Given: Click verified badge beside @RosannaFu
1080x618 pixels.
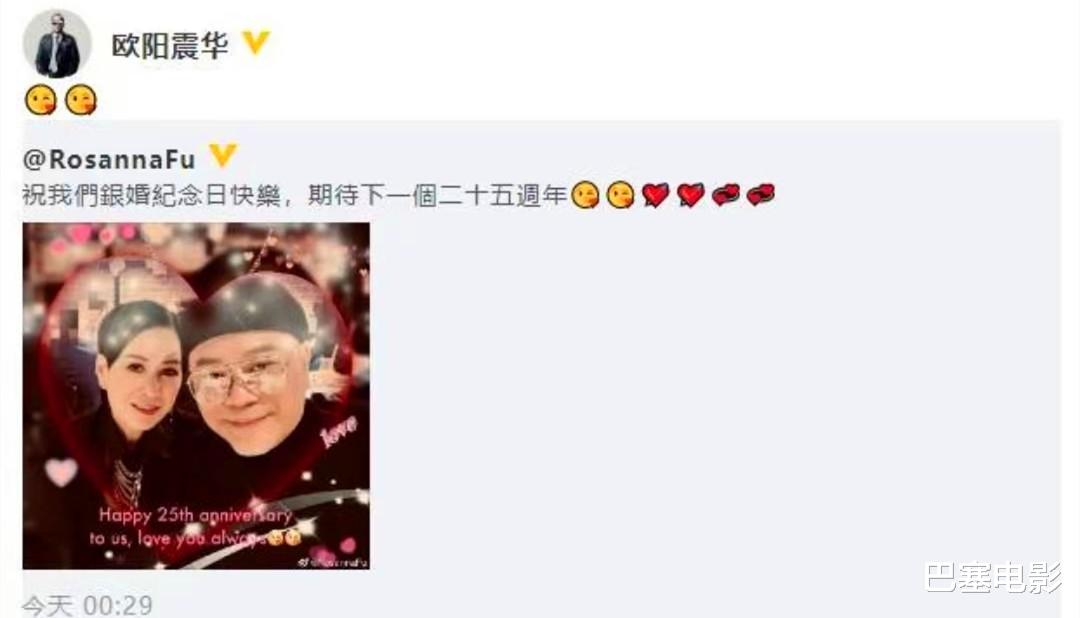Looking at the screenshot, I should coord(222,156).
